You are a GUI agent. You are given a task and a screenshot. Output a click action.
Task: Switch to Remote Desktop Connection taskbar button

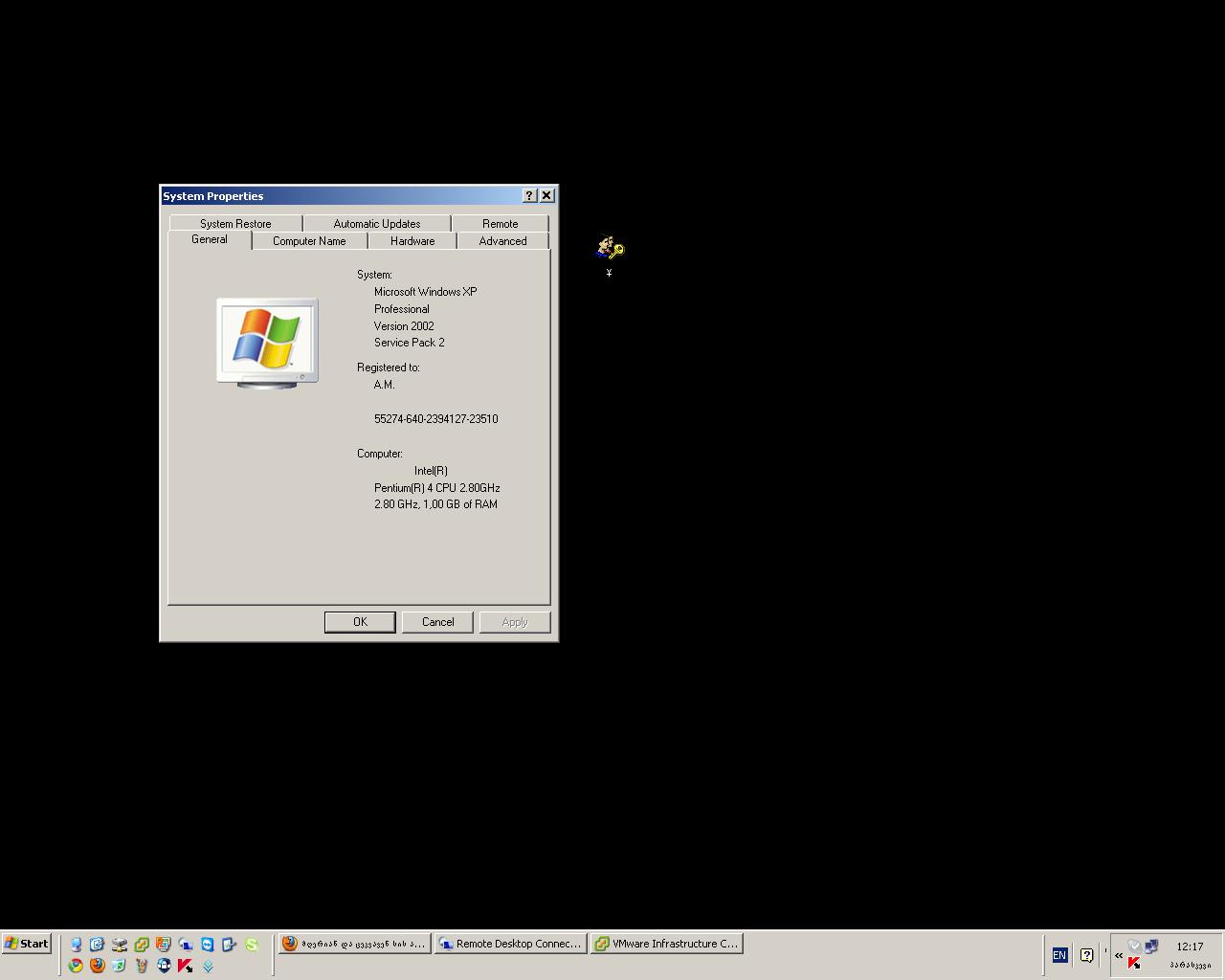(x=511, y=944)
